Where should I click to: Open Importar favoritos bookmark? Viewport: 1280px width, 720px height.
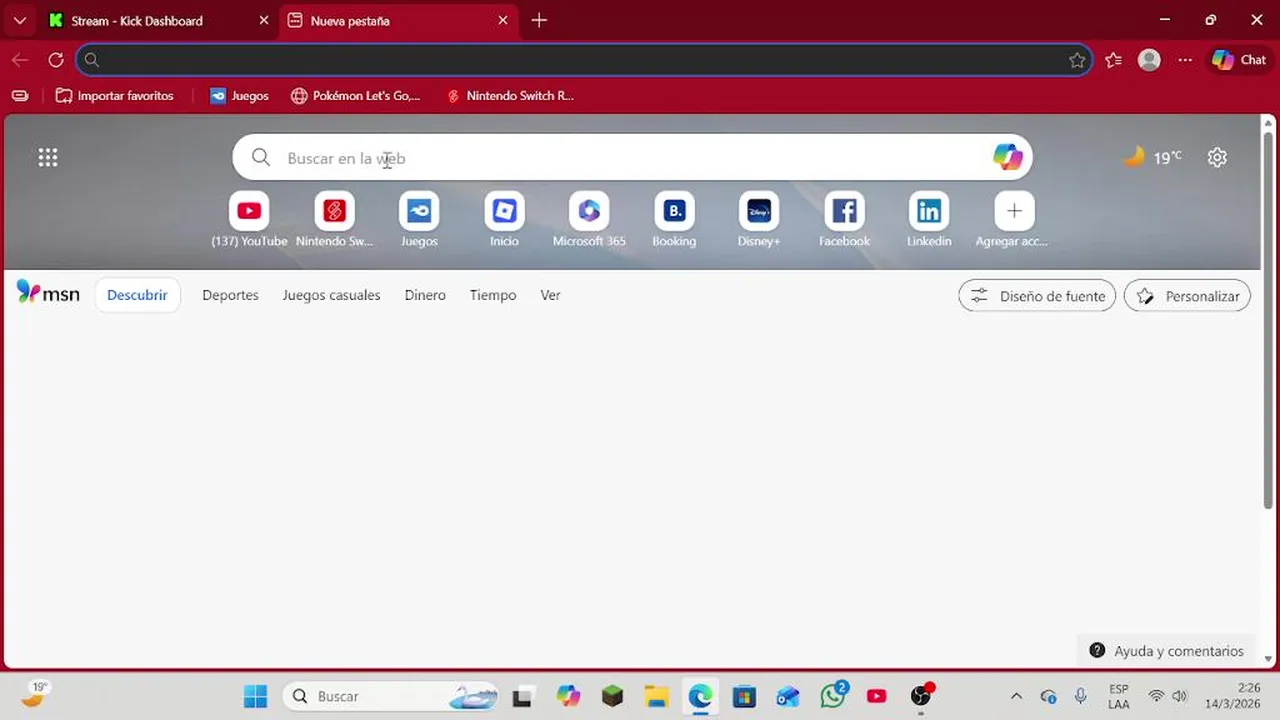click(114, 96)
